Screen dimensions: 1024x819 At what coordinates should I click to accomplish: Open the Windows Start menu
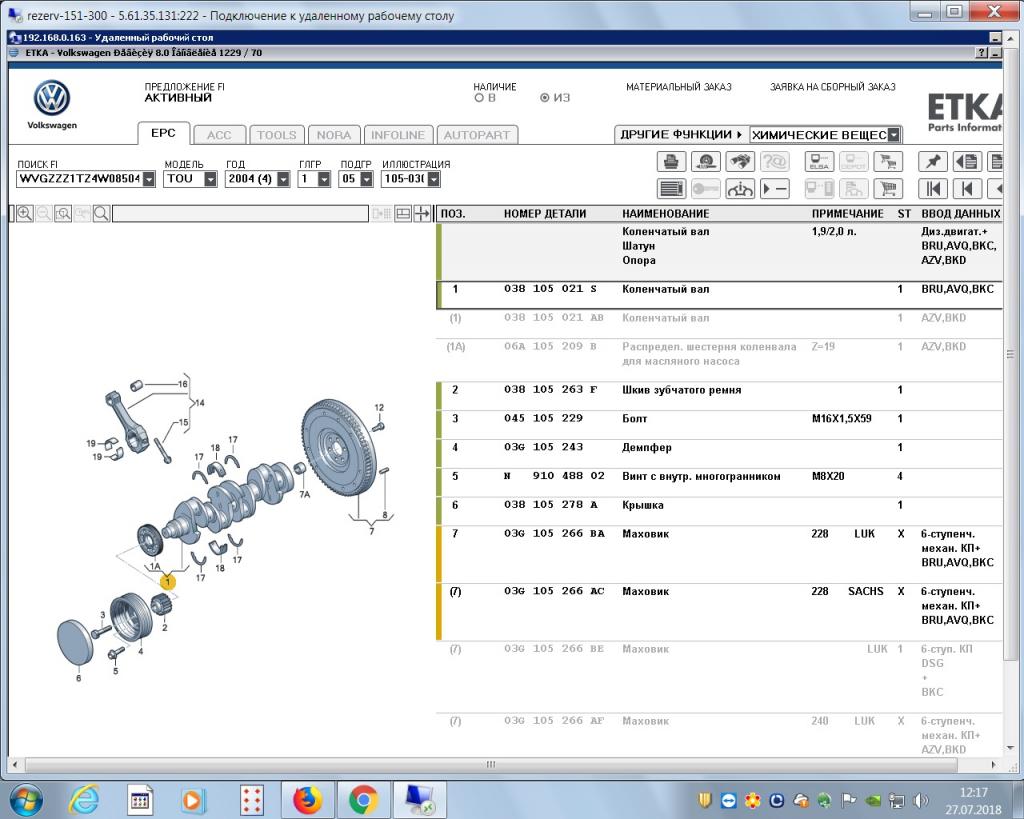[x=26, y=800]
